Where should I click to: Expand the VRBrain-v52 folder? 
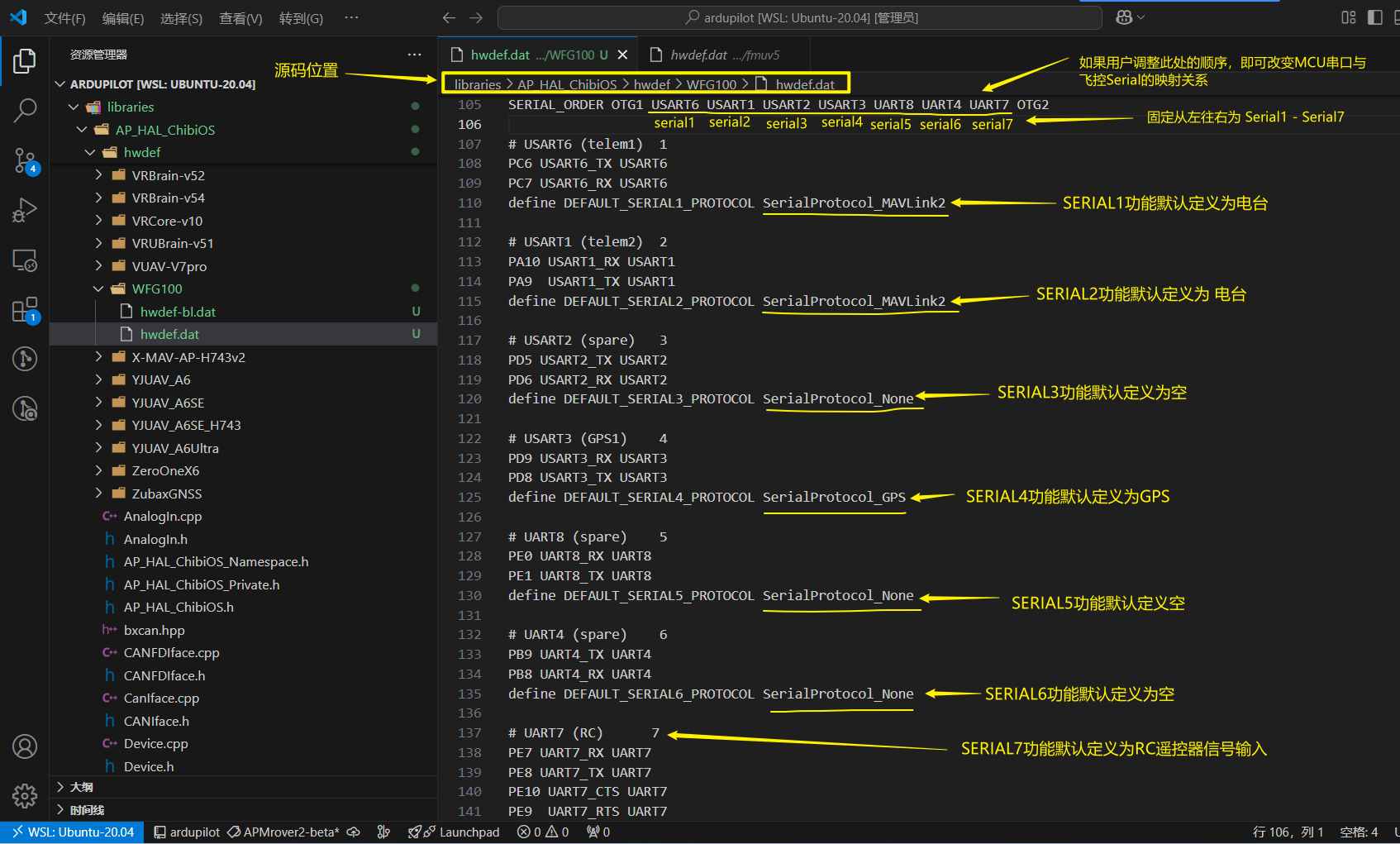click(x=168, y=175)
